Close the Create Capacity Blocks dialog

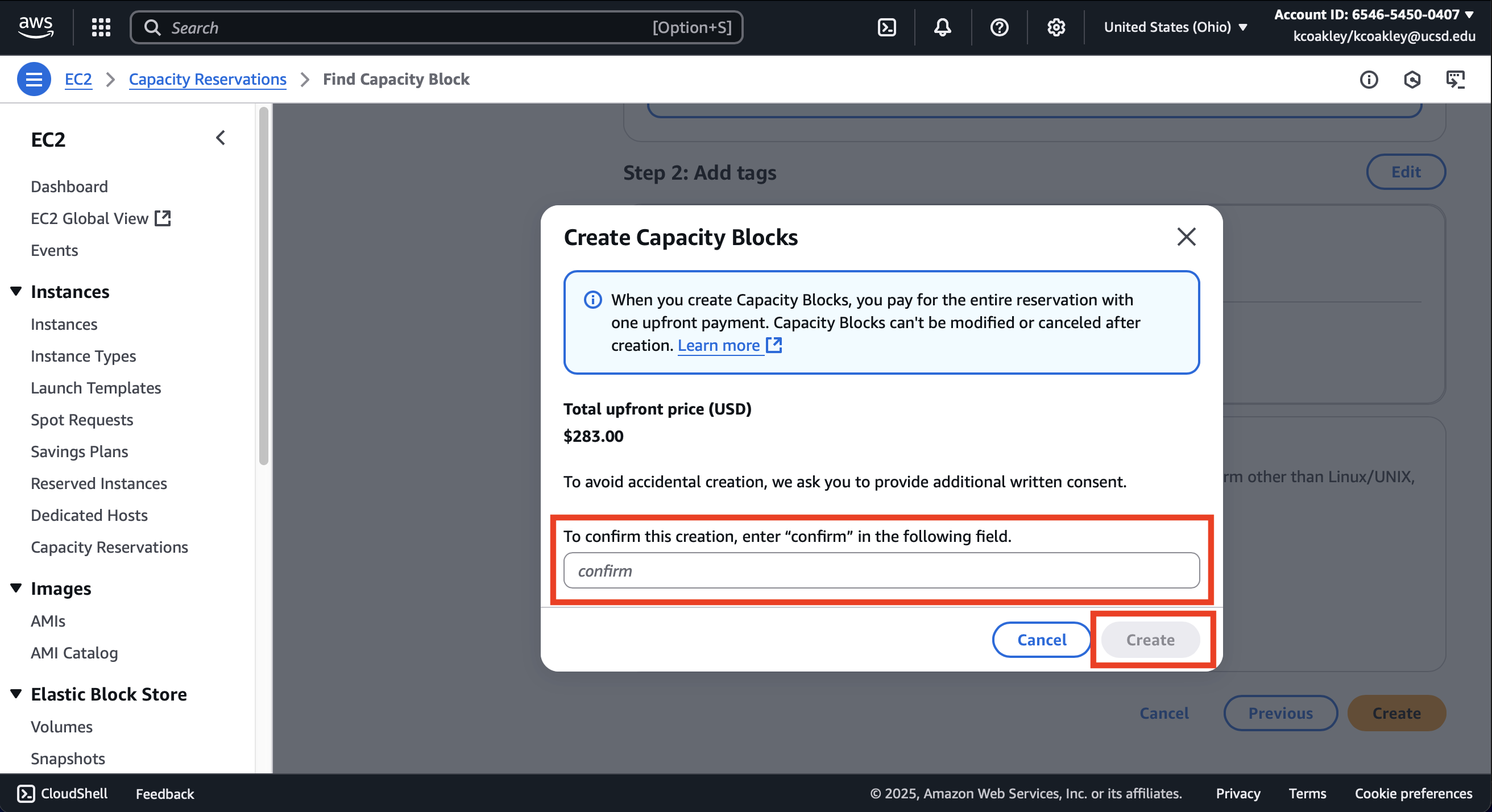pos(1186,237)
